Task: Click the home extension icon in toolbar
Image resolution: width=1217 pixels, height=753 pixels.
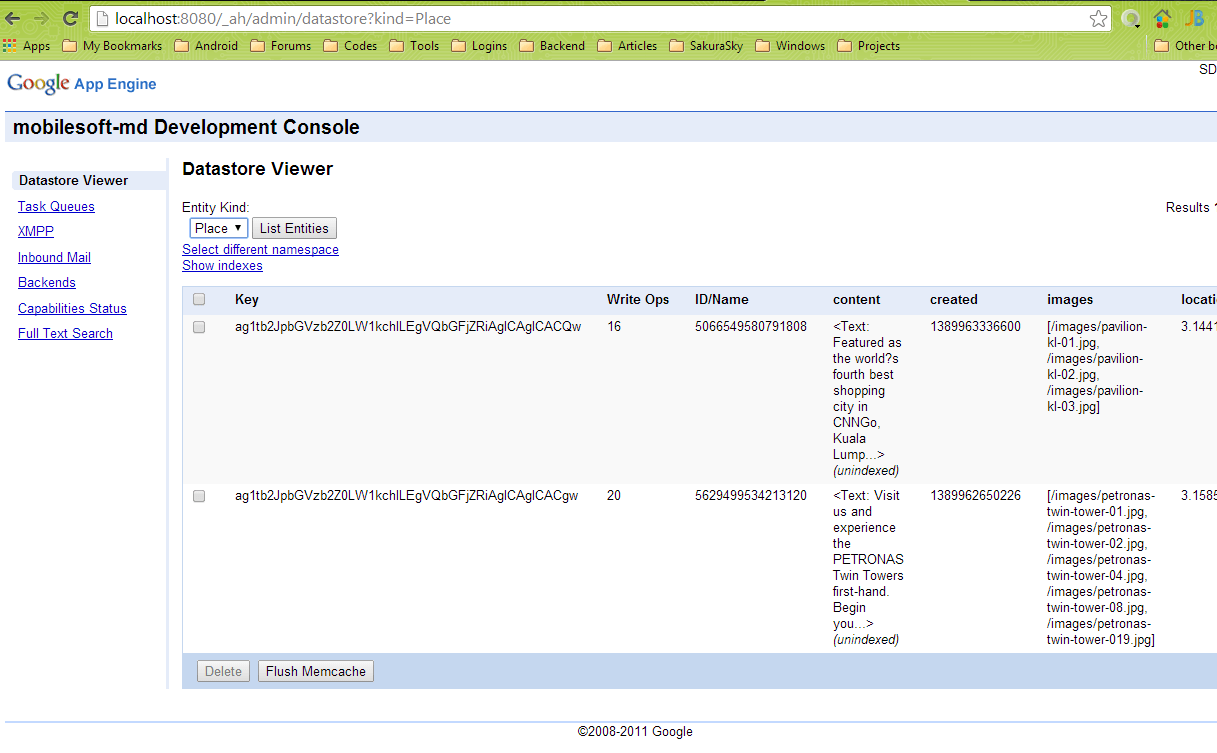Action: (x=1162, y=18)
